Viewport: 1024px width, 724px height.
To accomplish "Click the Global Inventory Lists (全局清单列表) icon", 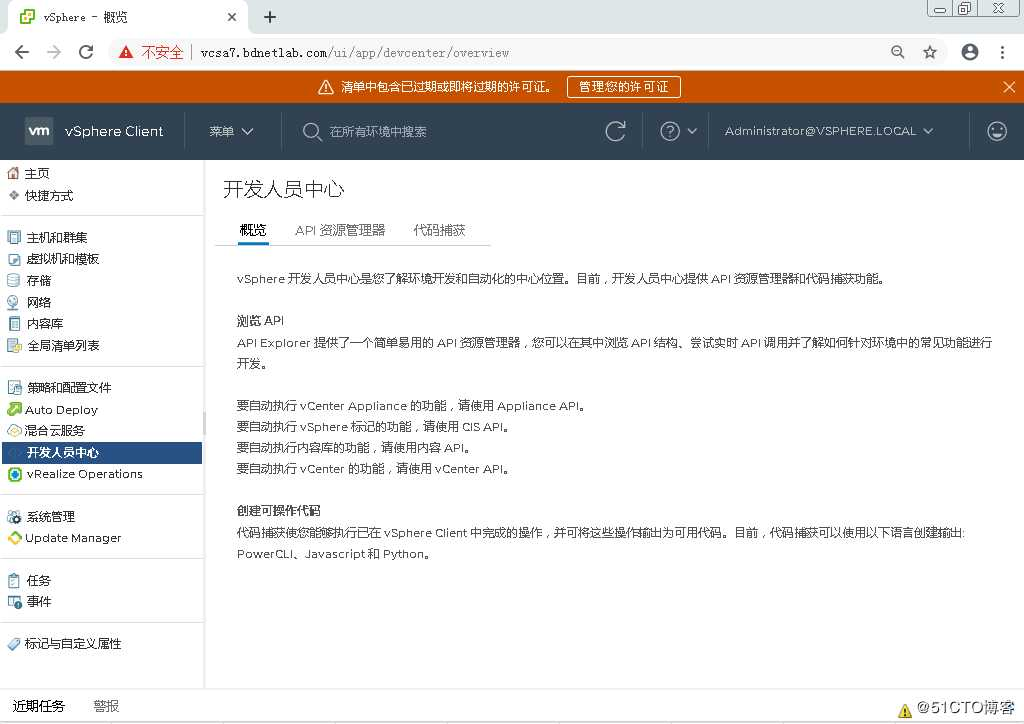I will tap(14, 345).
